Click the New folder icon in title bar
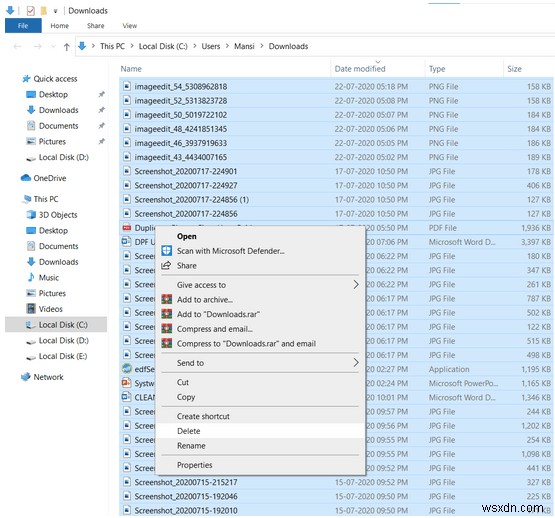This screenshot has height=518, width=555. (x=44, y=11)
